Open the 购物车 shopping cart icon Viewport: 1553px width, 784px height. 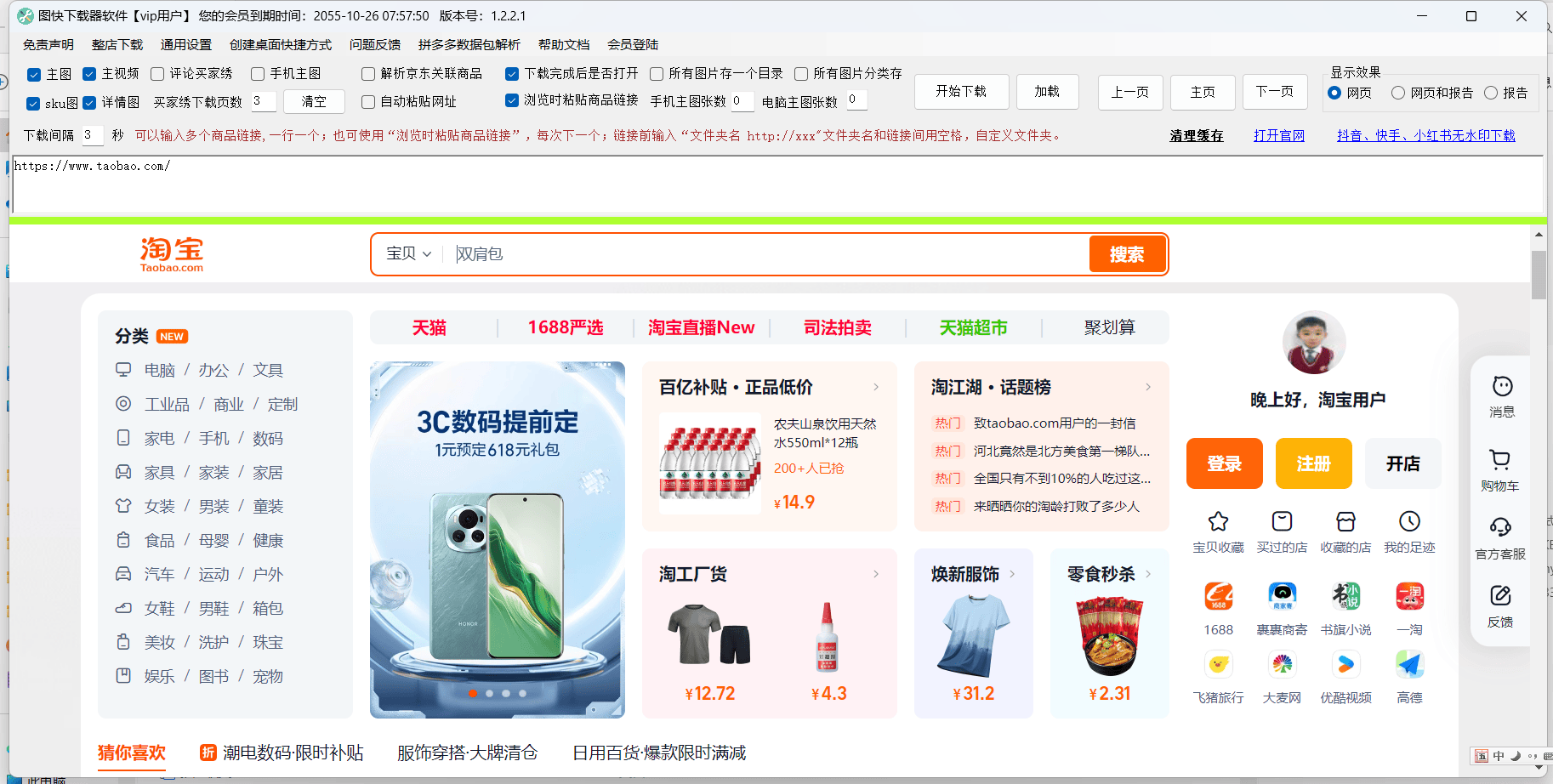(1499, 466)
